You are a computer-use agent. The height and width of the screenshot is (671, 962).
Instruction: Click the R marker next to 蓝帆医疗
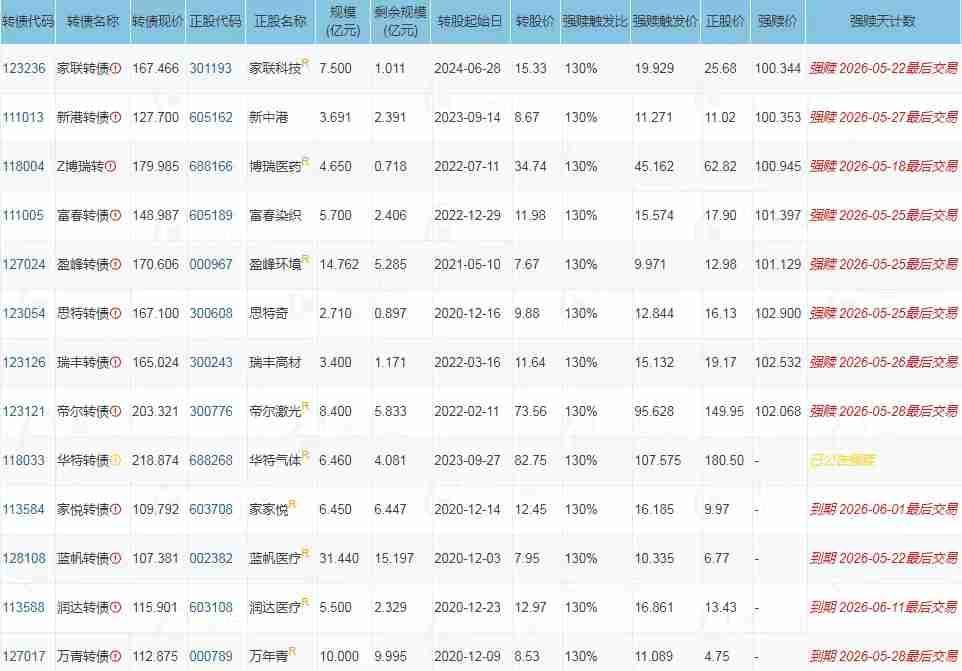click(306, 553)
